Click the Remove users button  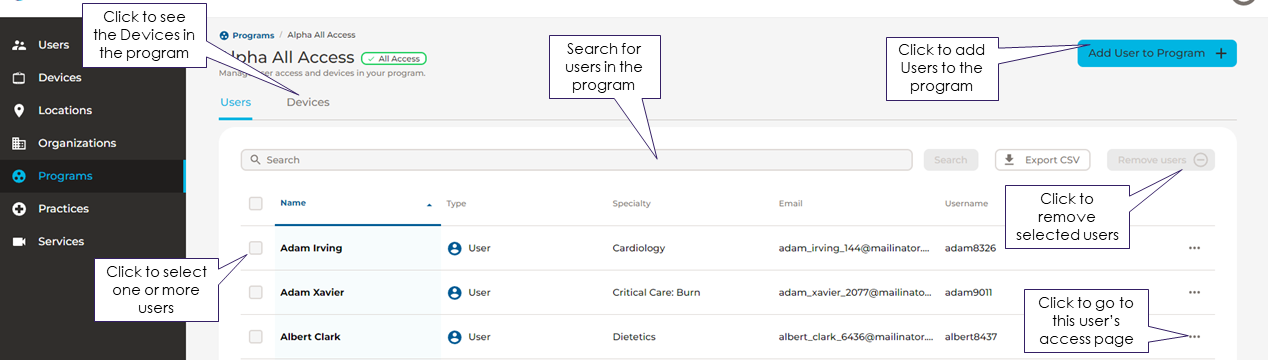coord(1161,160)
